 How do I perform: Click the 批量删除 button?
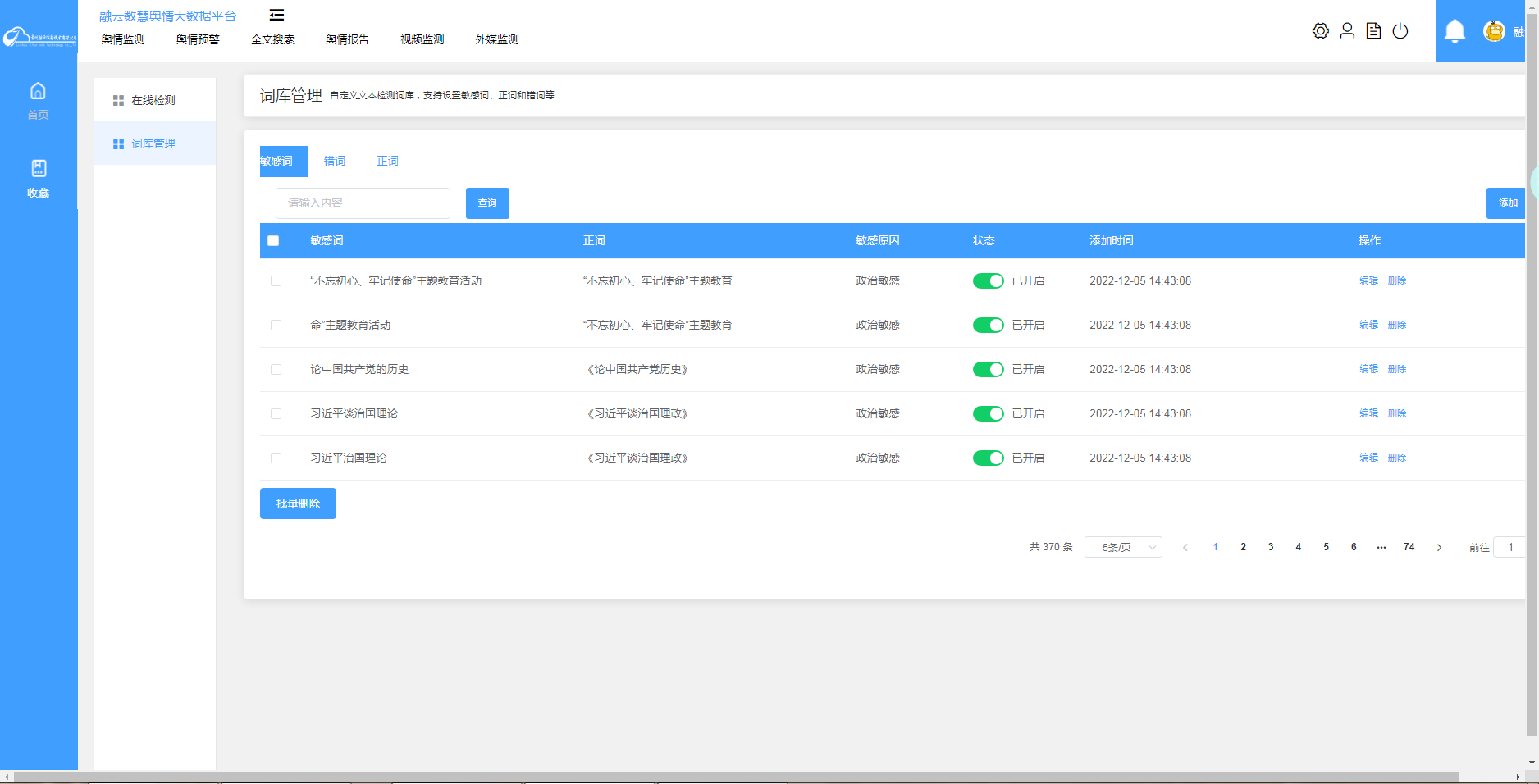coord(298,504)
